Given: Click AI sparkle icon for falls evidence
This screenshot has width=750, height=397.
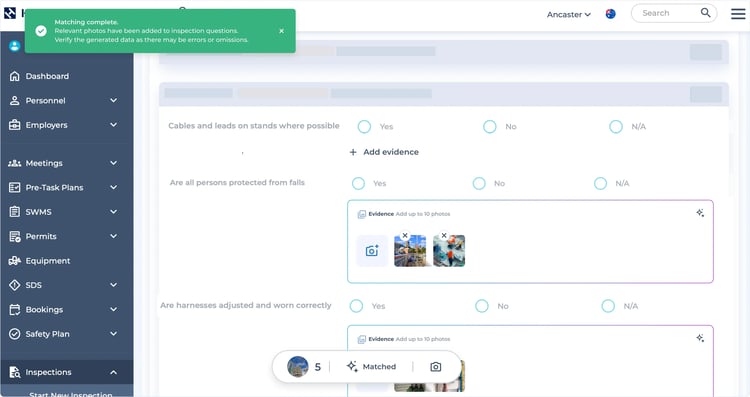Looking at the screenshot, I should pyautogui.click(x=700, y=213).
